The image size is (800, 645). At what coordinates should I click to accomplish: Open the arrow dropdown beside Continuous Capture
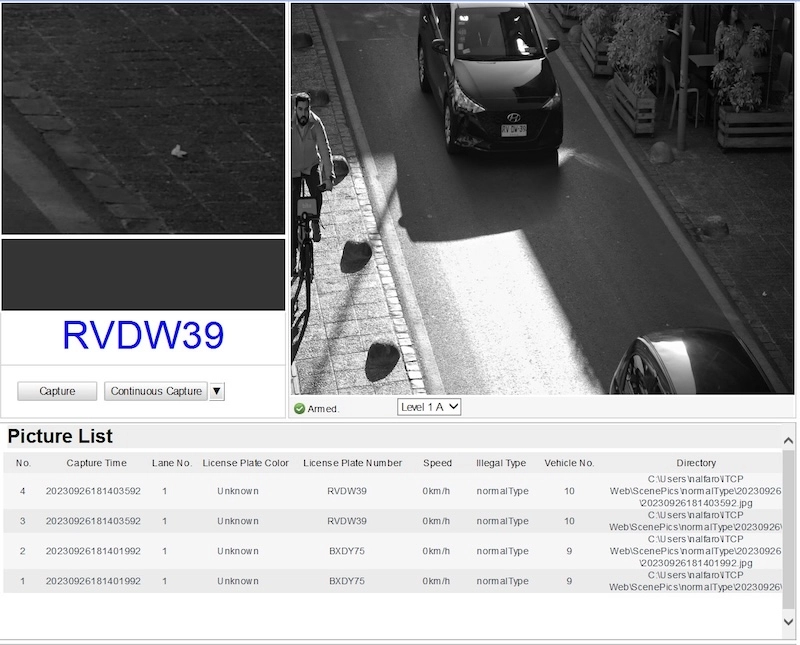[x=217, y=391]
